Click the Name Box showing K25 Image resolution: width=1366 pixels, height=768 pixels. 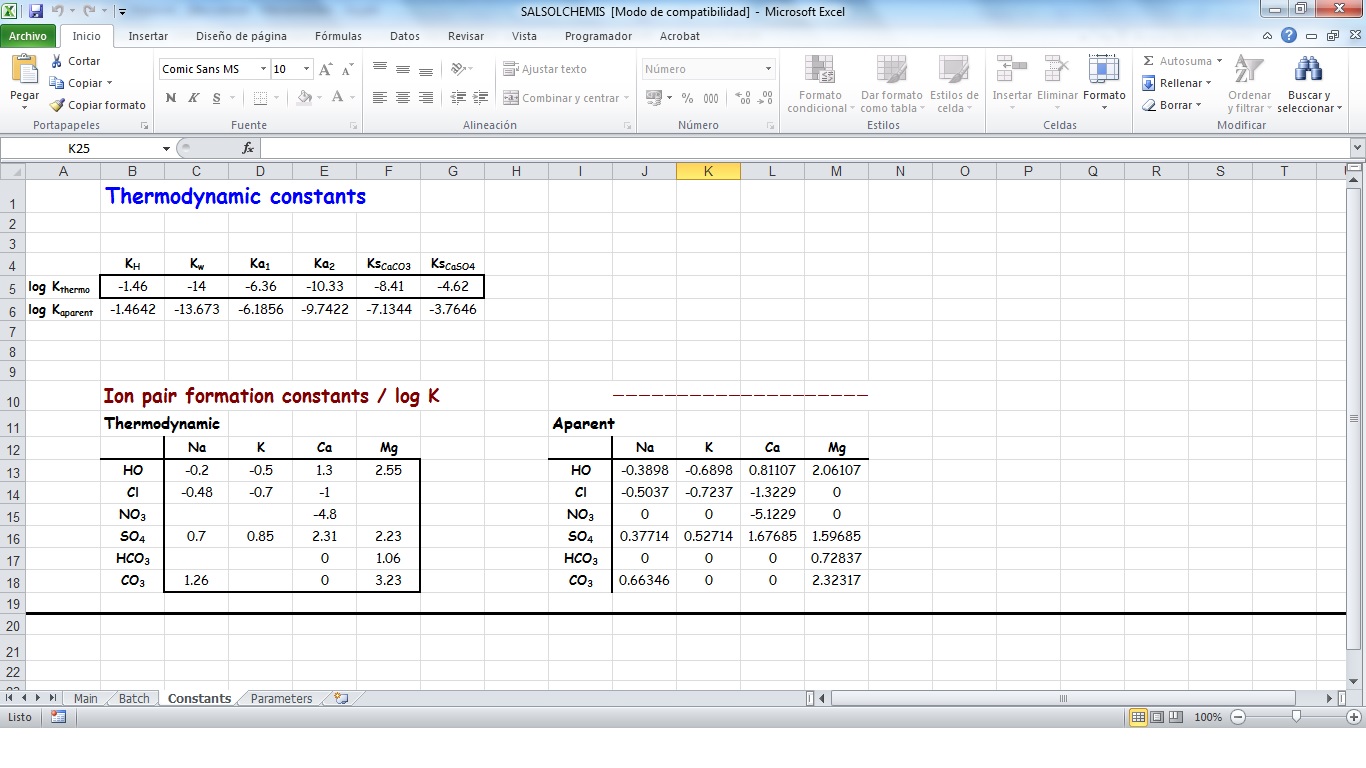pyautogui.click(x=80, y=148)
